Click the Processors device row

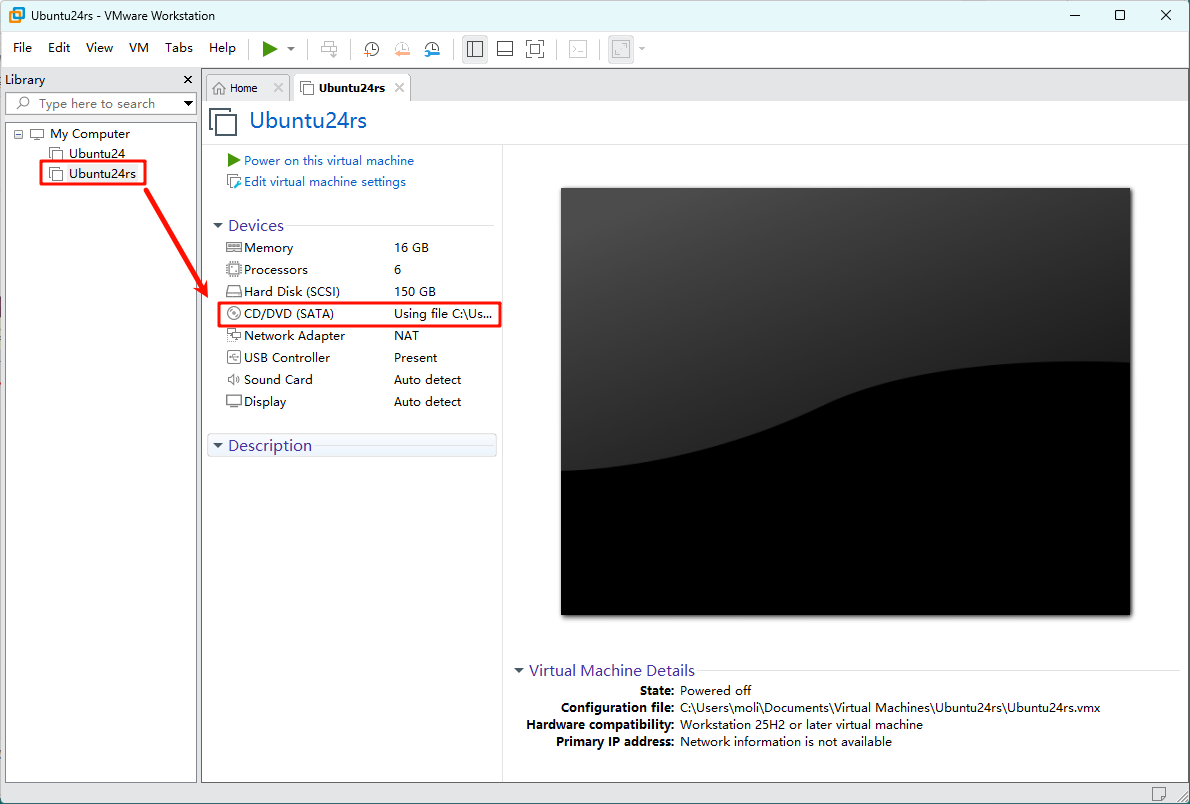(x=359, y=270)
